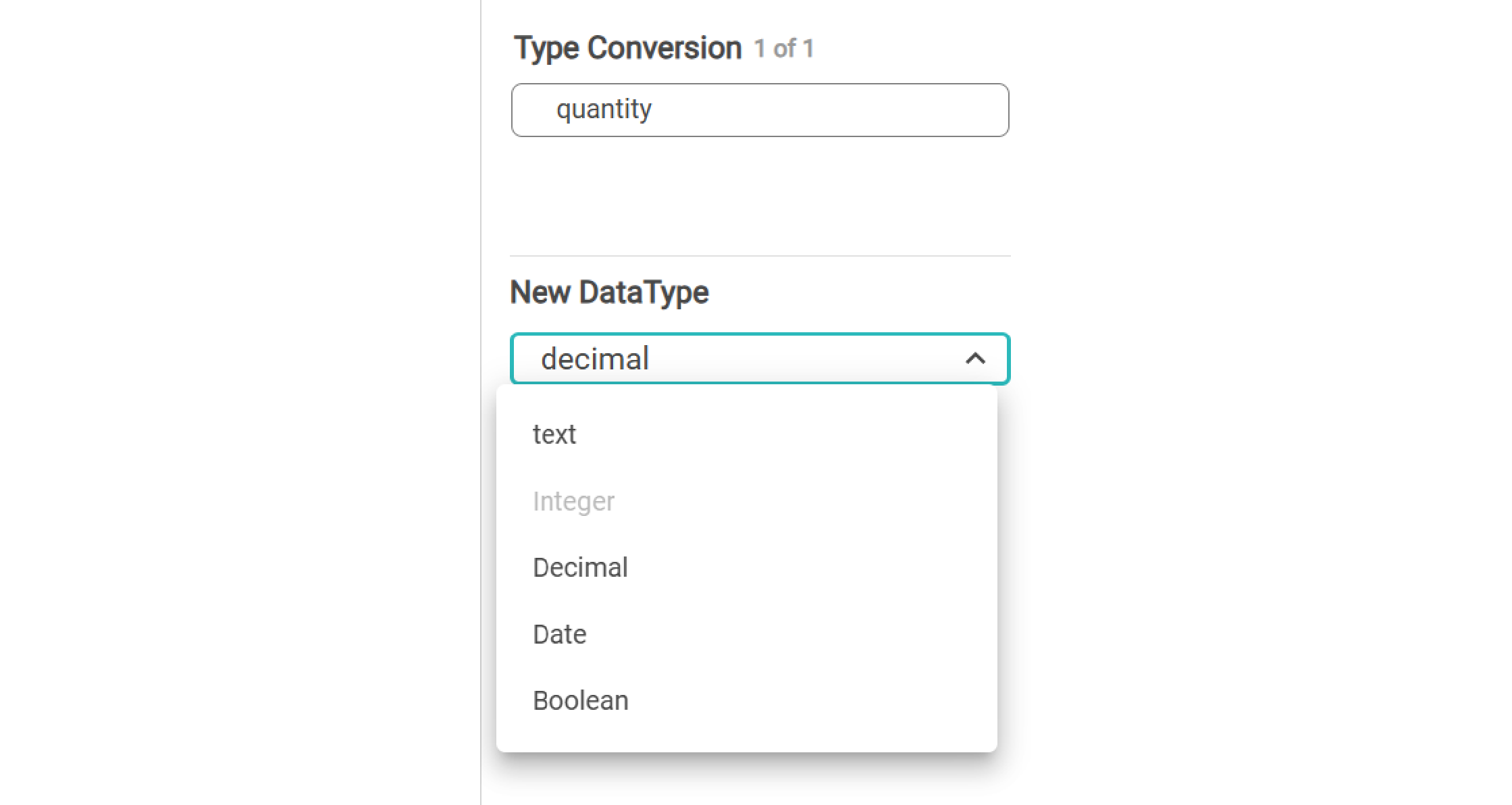Click the 'Type Conversion' heading
Viewport: 1512px width, 805px height.
coord(627,48)
